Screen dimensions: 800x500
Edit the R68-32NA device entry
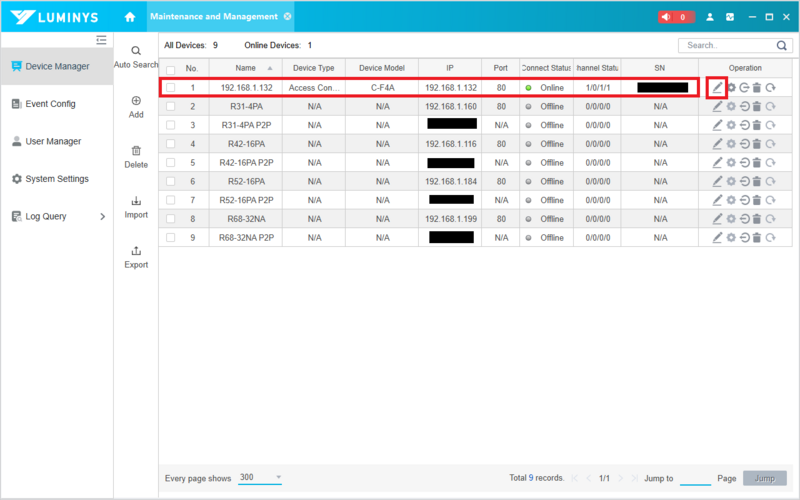717,219
